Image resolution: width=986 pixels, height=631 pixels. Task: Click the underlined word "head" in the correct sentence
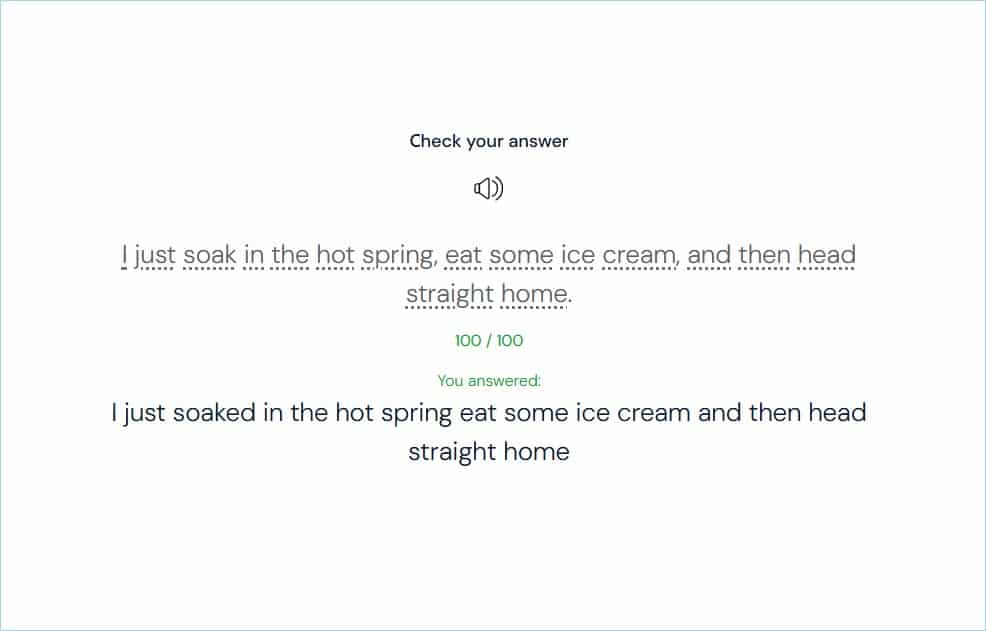coord(826,256)
